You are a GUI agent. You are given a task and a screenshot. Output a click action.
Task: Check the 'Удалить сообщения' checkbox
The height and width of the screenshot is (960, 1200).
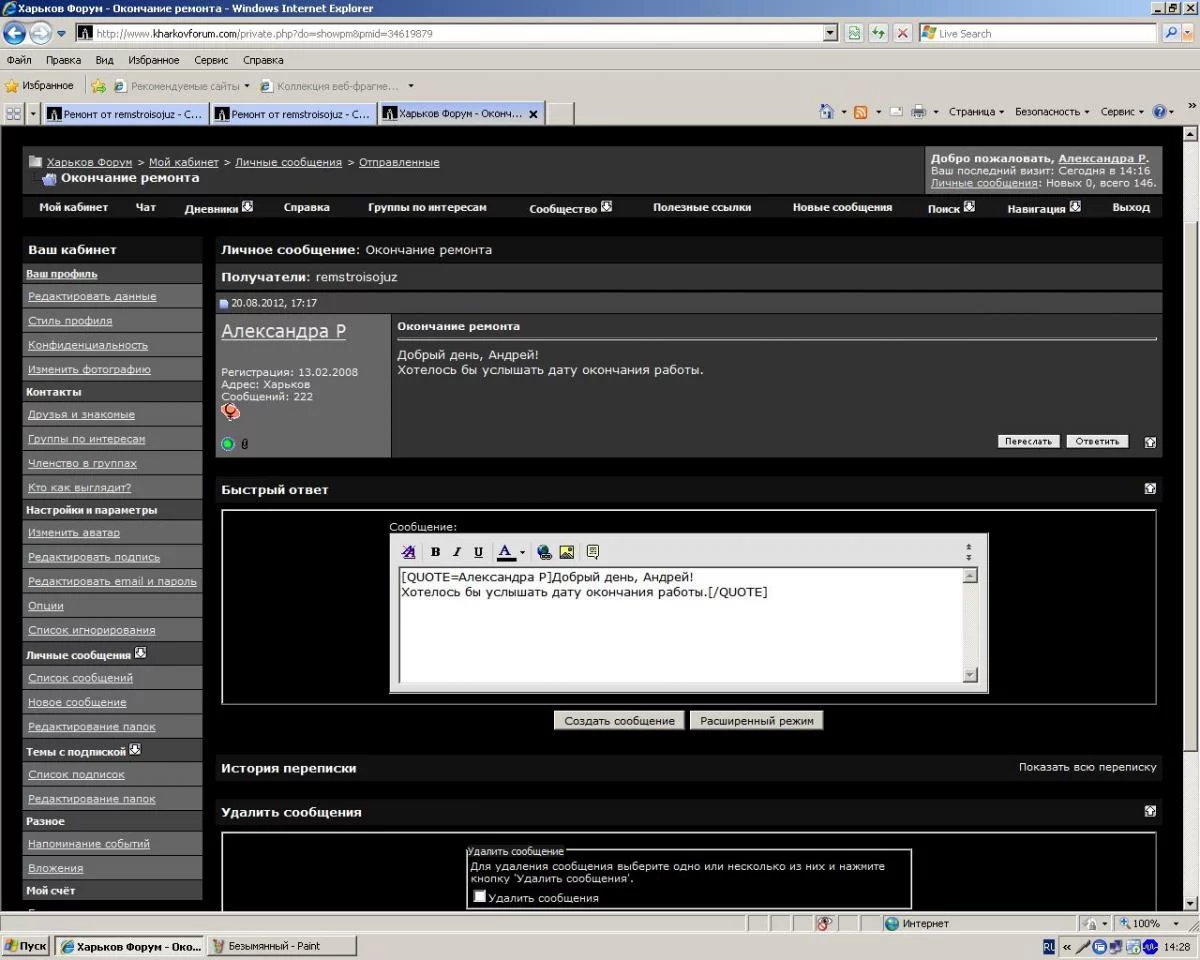point(480,896)
